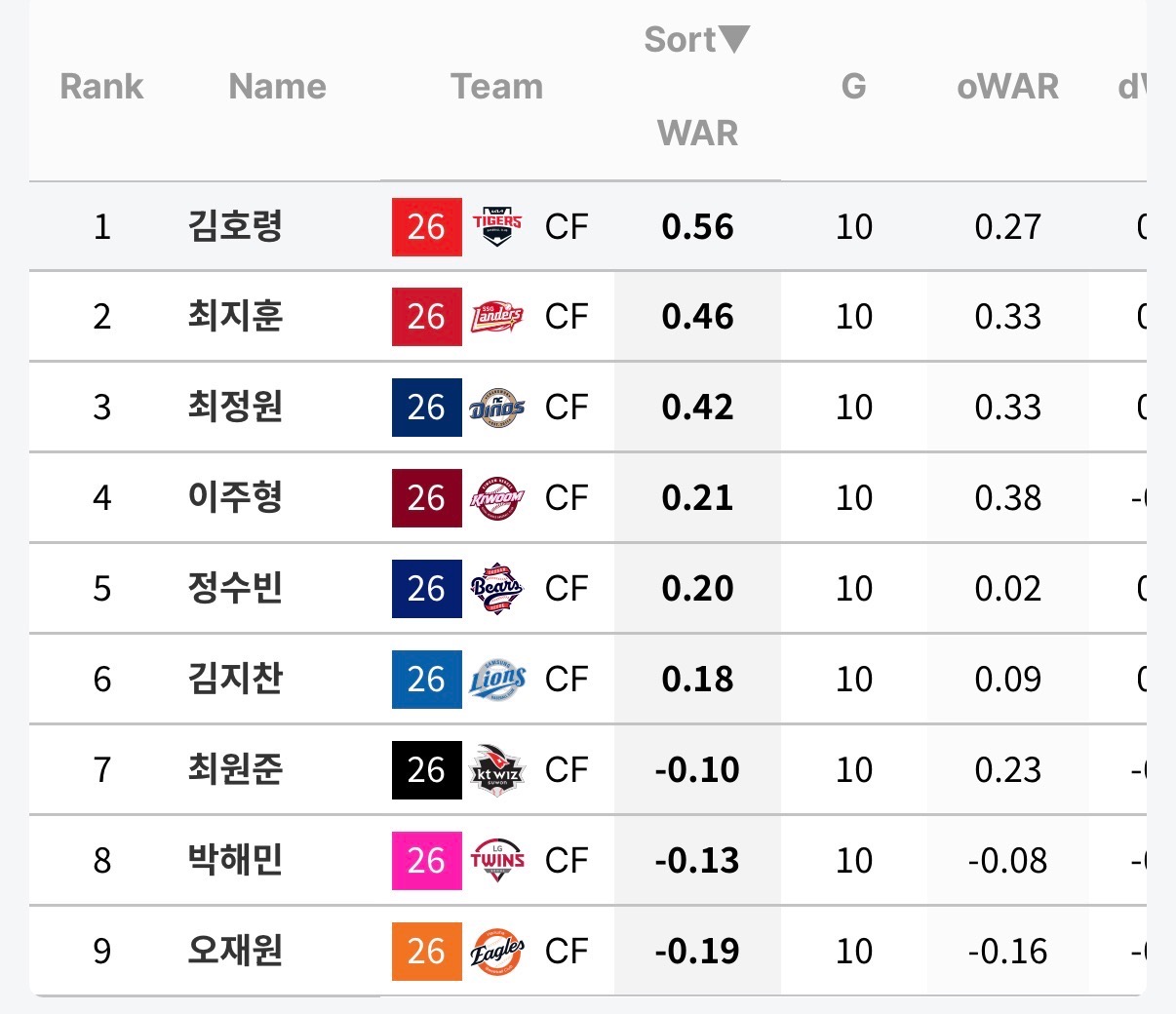The image size is (1176, 1014).
Task: Click the Doosan Bears team logo
Action: [497, 589]
